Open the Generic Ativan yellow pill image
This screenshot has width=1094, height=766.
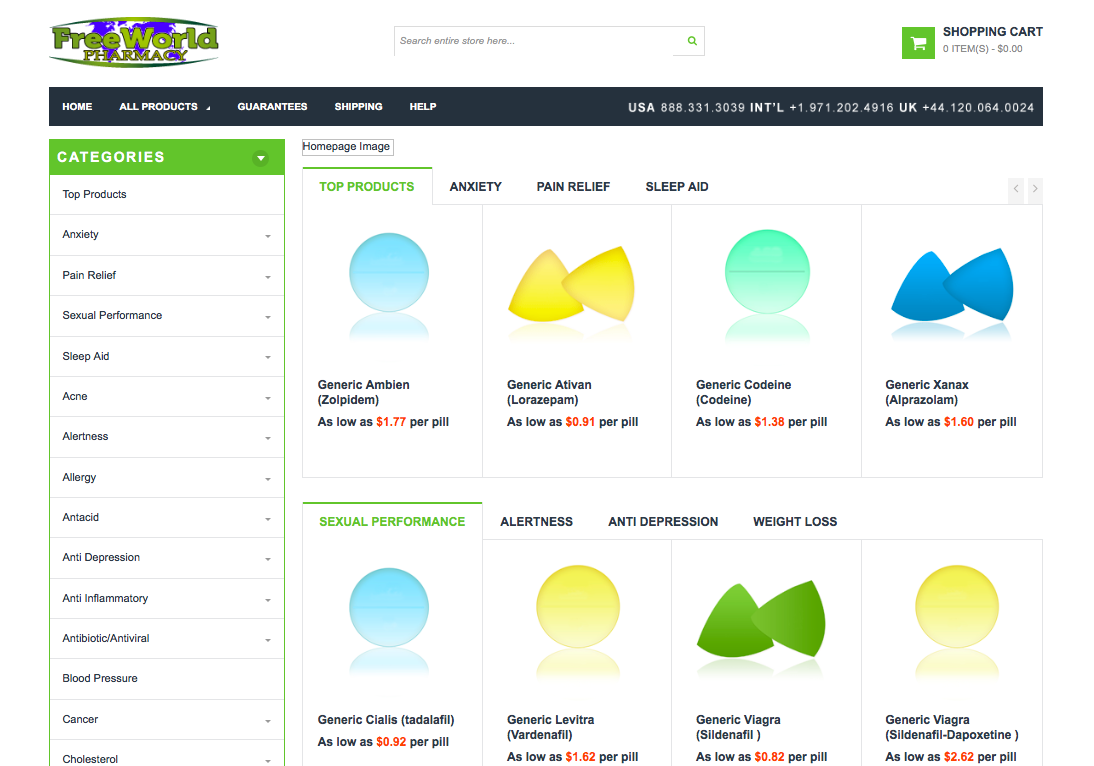click(572, 283)
